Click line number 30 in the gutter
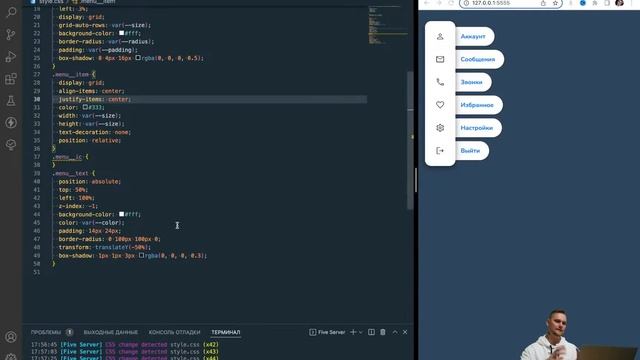The width and height of the screenshot is (640, 360). click(x=37, y=99)
